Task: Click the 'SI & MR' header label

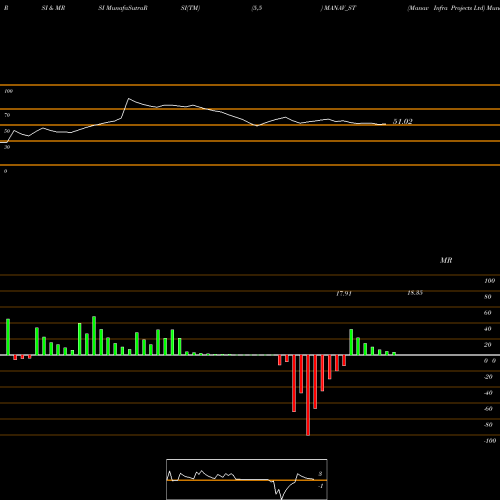Action: [53, 8]
